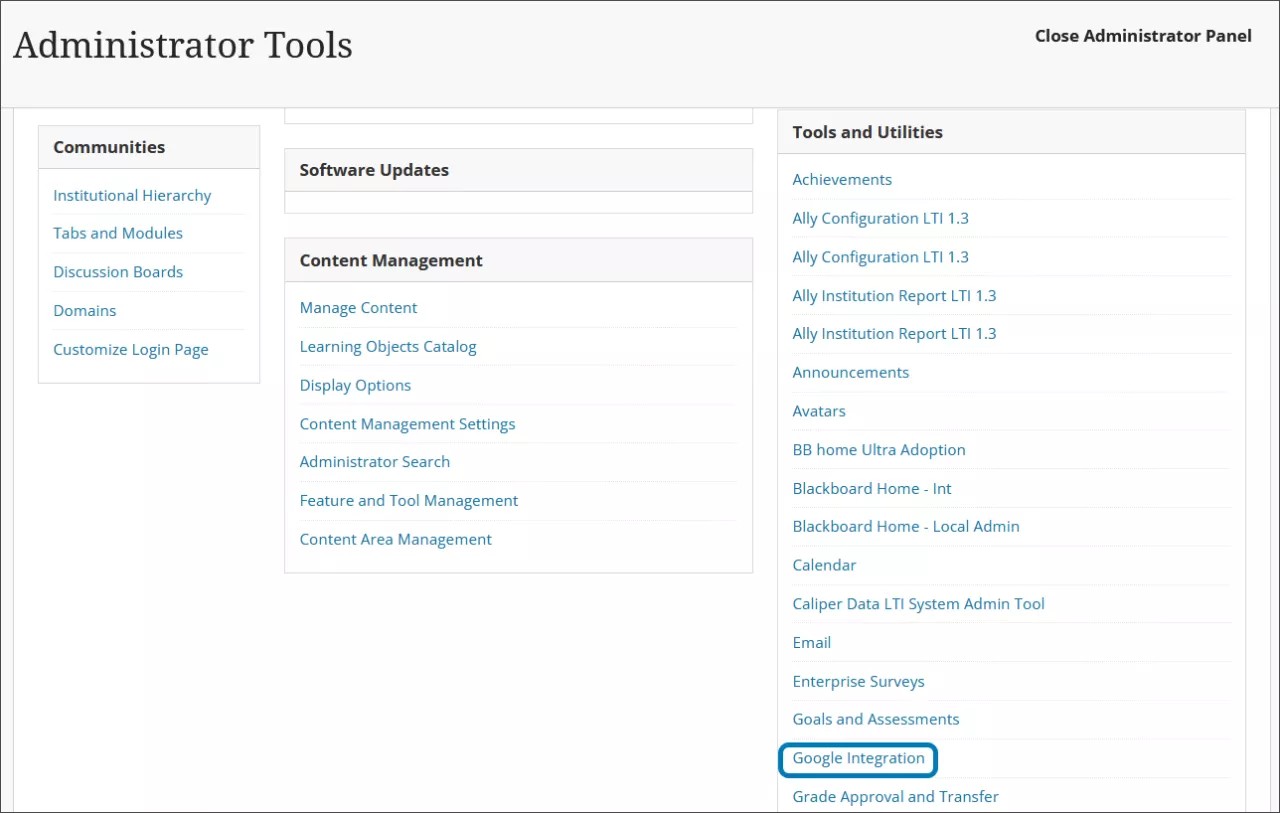This screenshot has height=813, width=1280.
Task: Open the Avatars tool
Action: (x=818, y=410)
